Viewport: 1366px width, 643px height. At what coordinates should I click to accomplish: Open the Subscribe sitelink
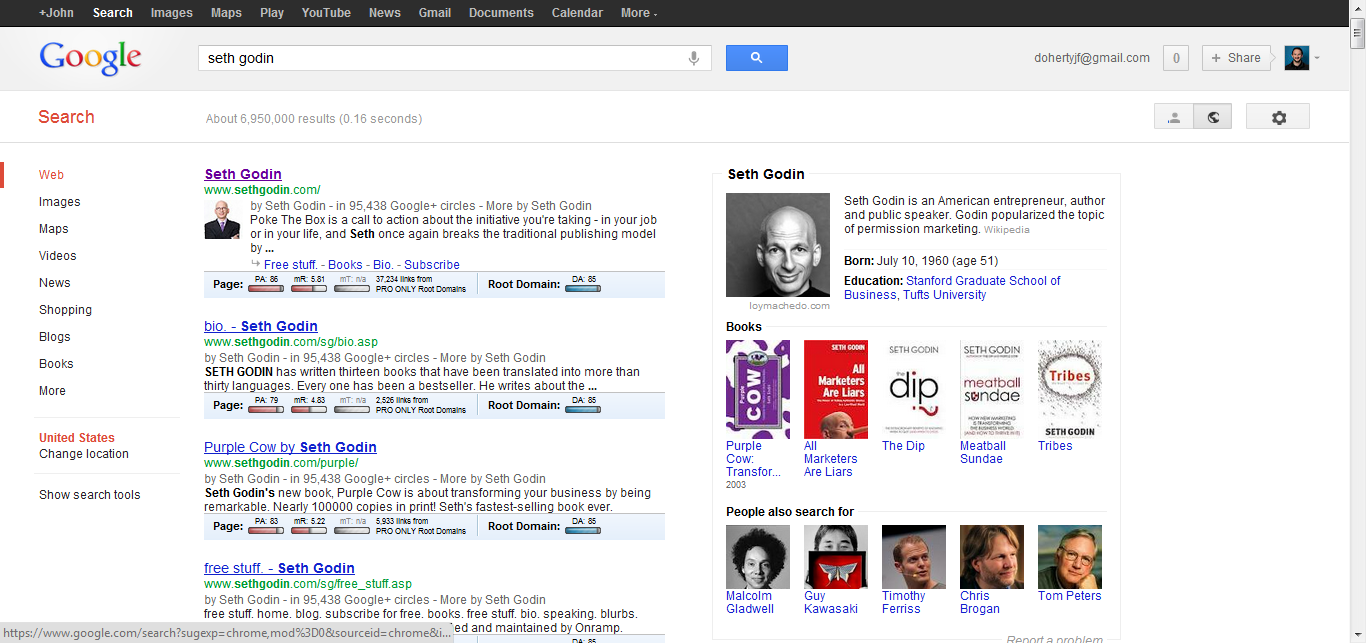point(432,265)
